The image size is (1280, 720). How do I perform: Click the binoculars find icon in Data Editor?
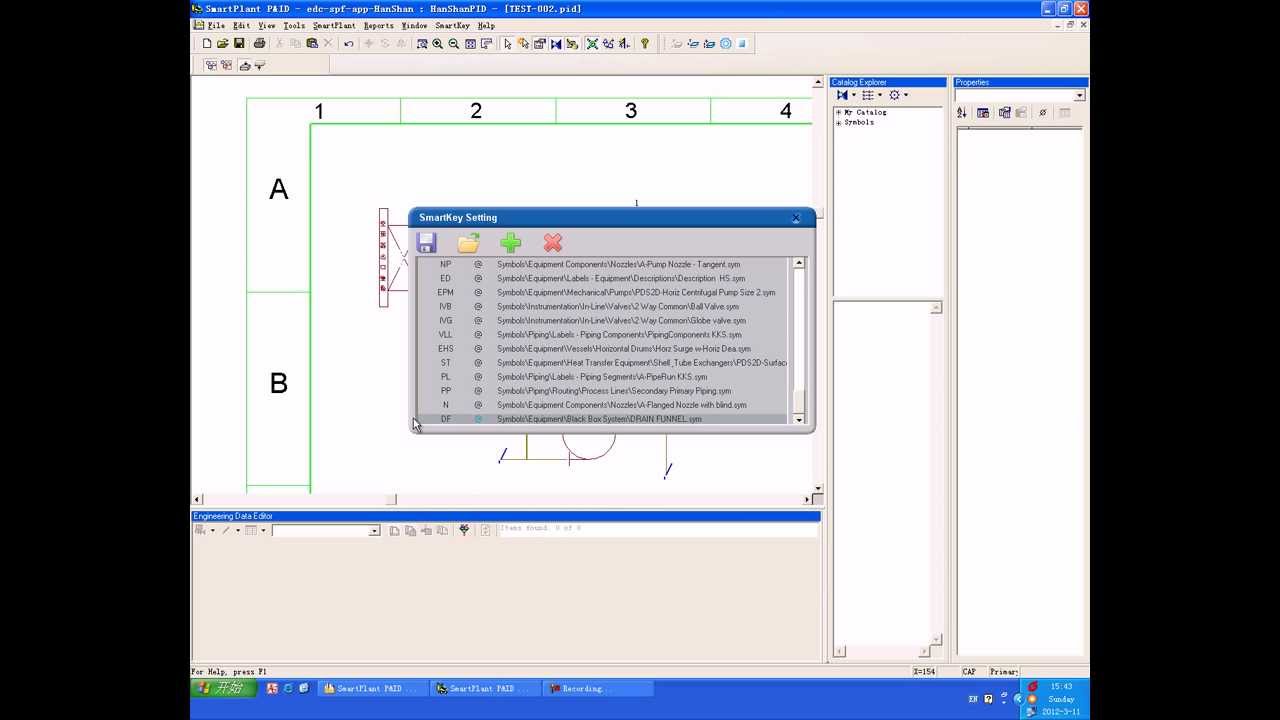(463, 530)
